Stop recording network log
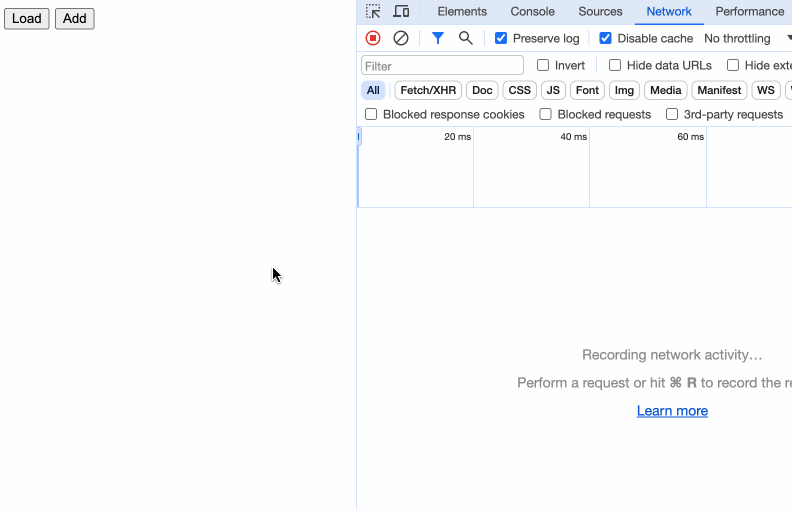792x509 pixels. click(x=373, y=38)
